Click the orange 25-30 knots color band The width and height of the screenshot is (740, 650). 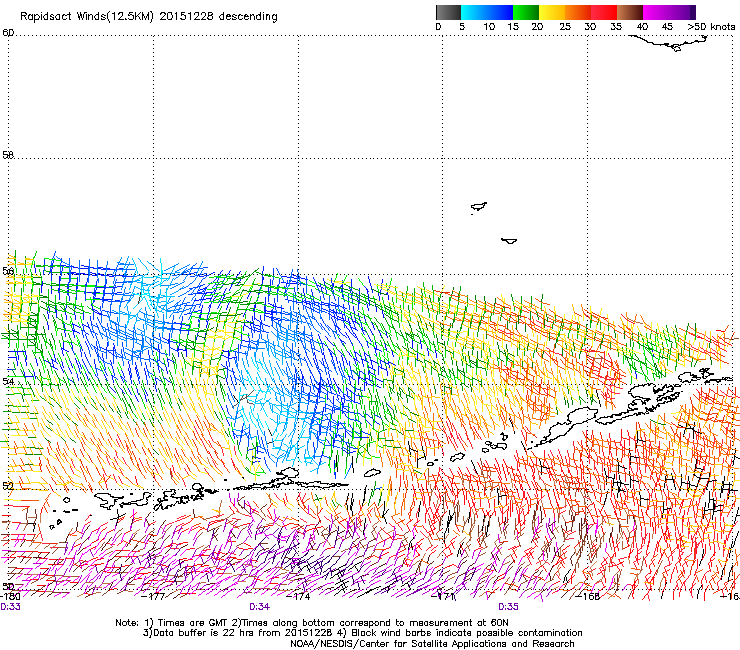(x=578, y=12)
